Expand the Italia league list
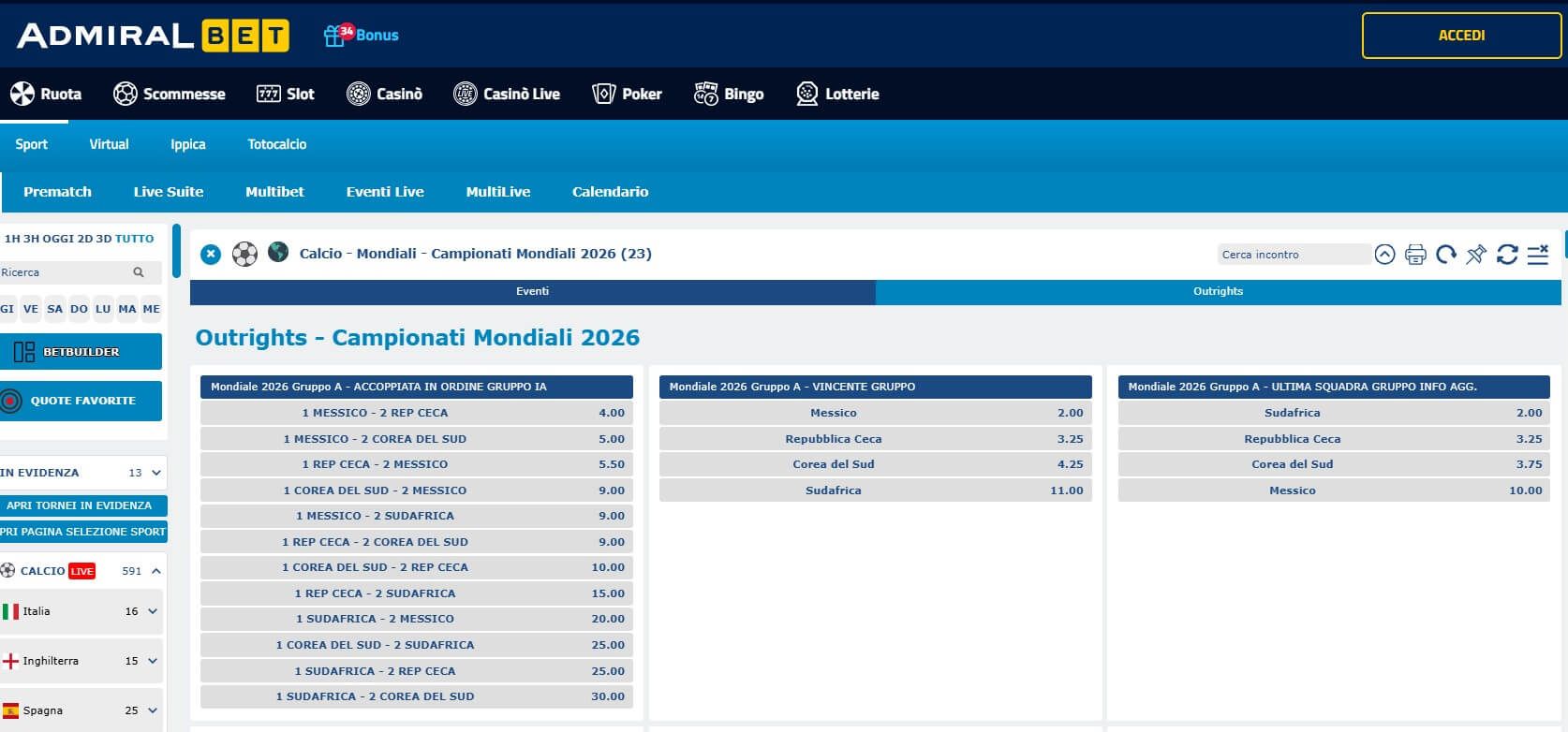 [x=153, y=611]
